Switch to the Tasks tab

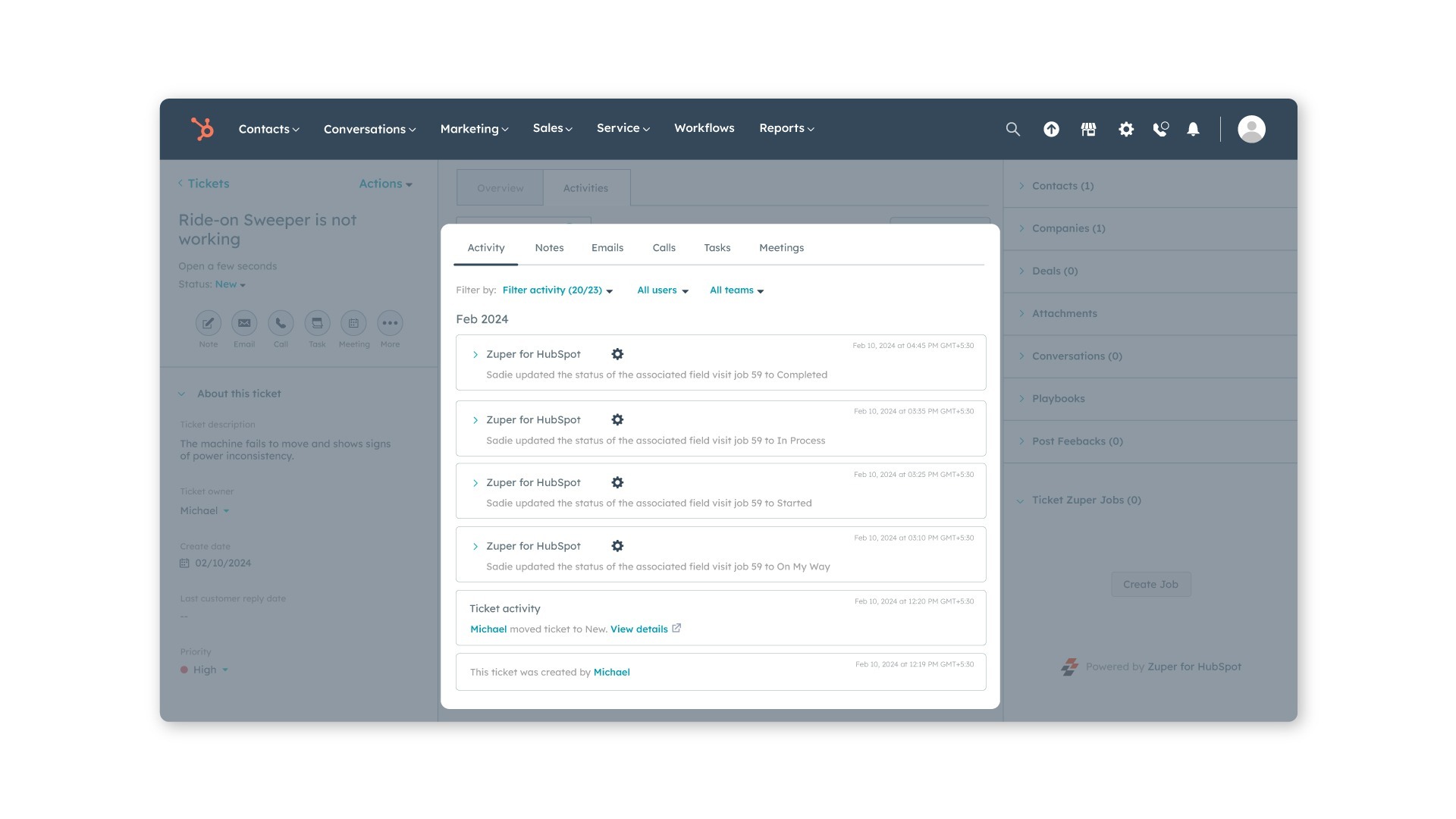[x=717, y=248]
